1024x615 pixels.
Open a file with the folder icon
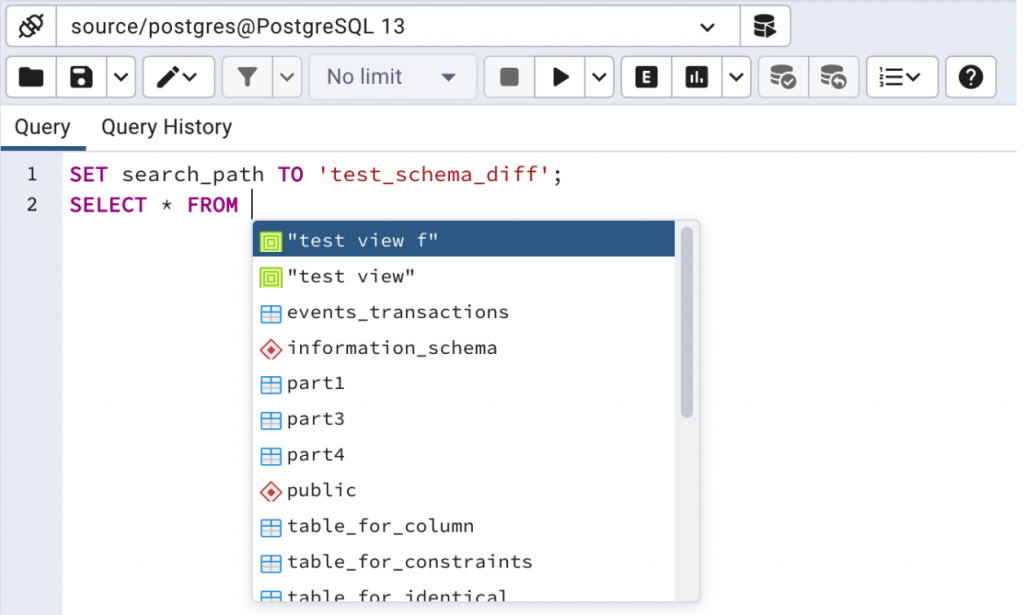pyautogui.click(x=31, y=77)
